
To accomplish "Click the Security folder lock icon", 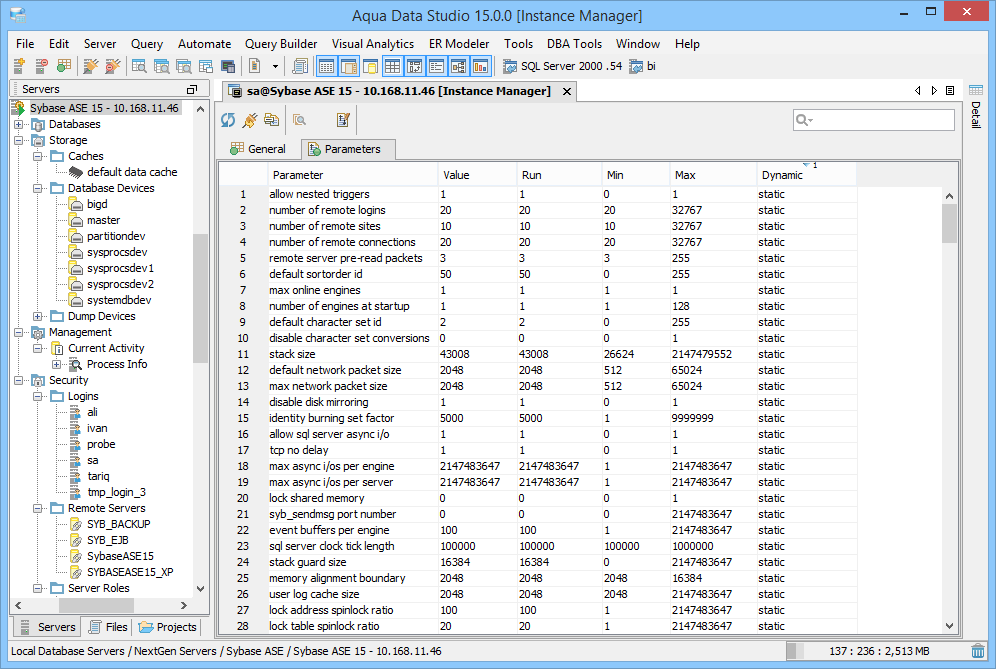I will coord(38,381).
